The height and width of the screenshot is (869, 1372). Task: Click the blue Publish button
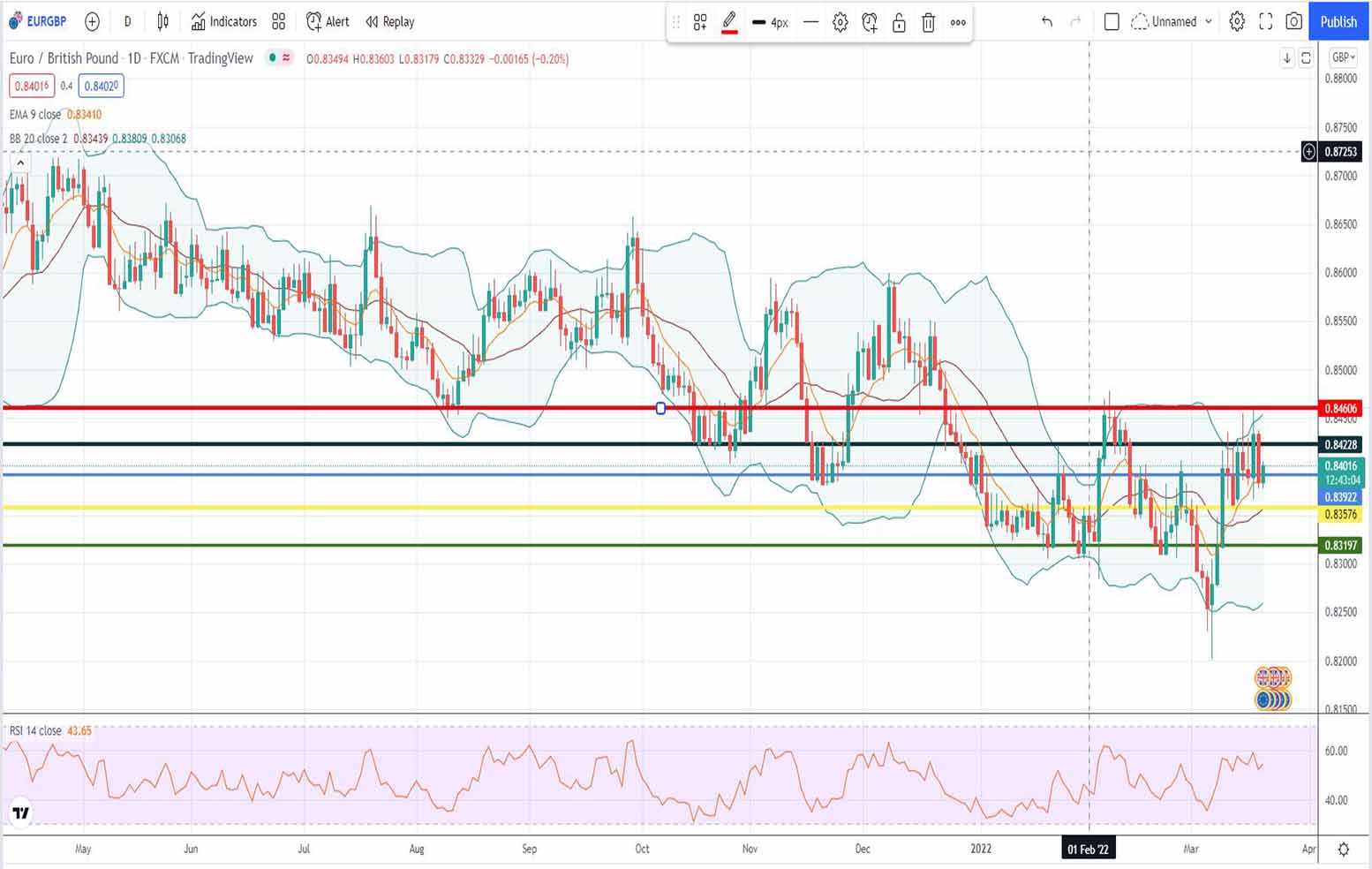1338,21
